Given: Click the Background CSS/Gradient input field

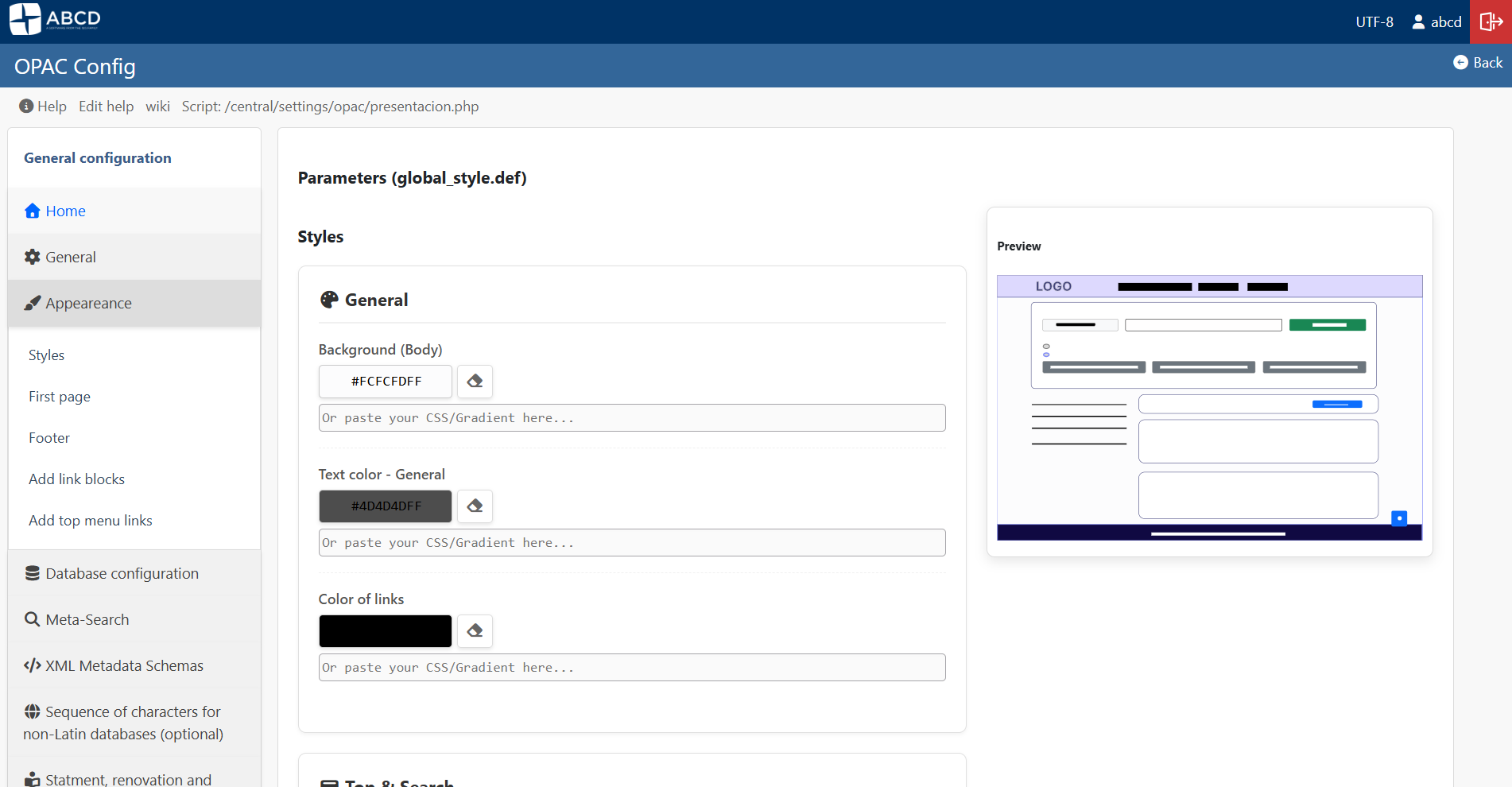Looking at the screenshot, I should pyautogui.click(x=632, y=418).
